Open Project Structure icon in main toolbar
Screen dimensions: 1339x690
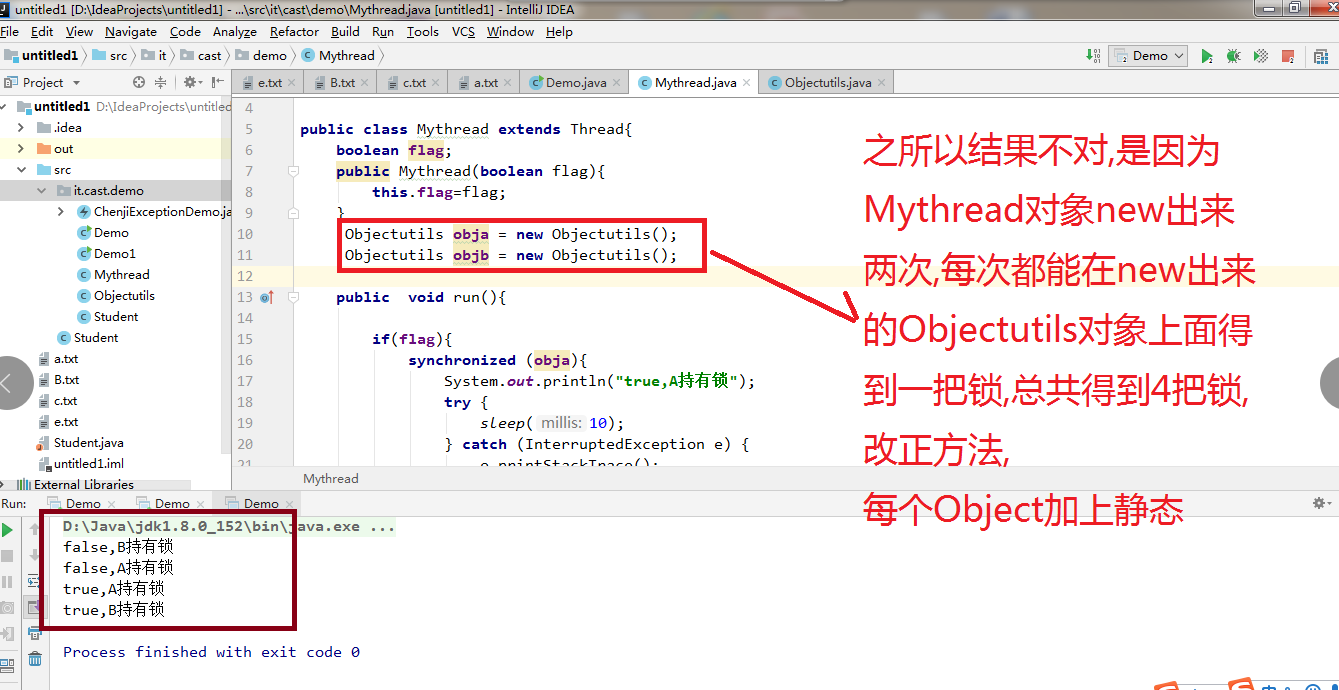coord(1319,56)
